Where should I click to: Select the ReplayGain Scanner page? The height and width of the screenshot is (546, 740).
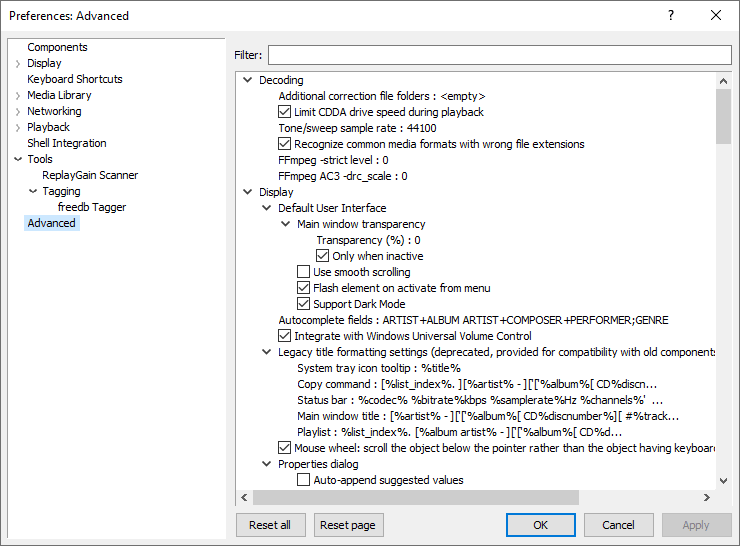(x=90, y=175)
